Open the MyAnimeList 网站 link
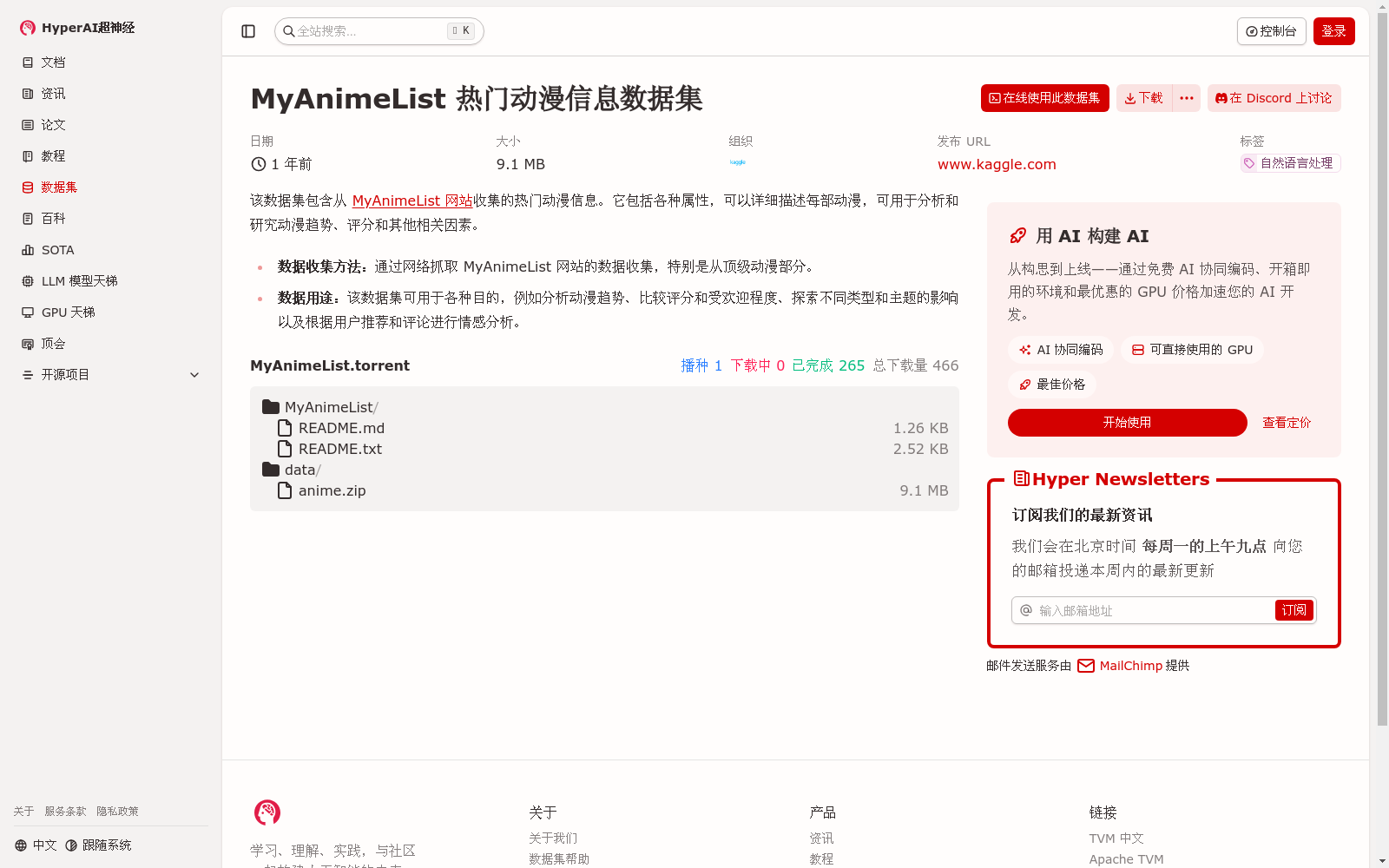 pos(412,201)
